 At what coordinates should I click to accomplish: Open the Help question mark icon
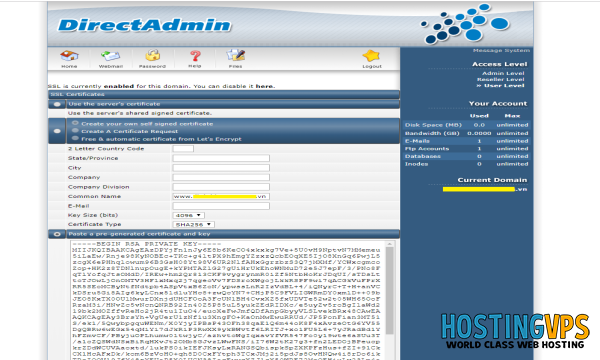[x=195, y=56]
